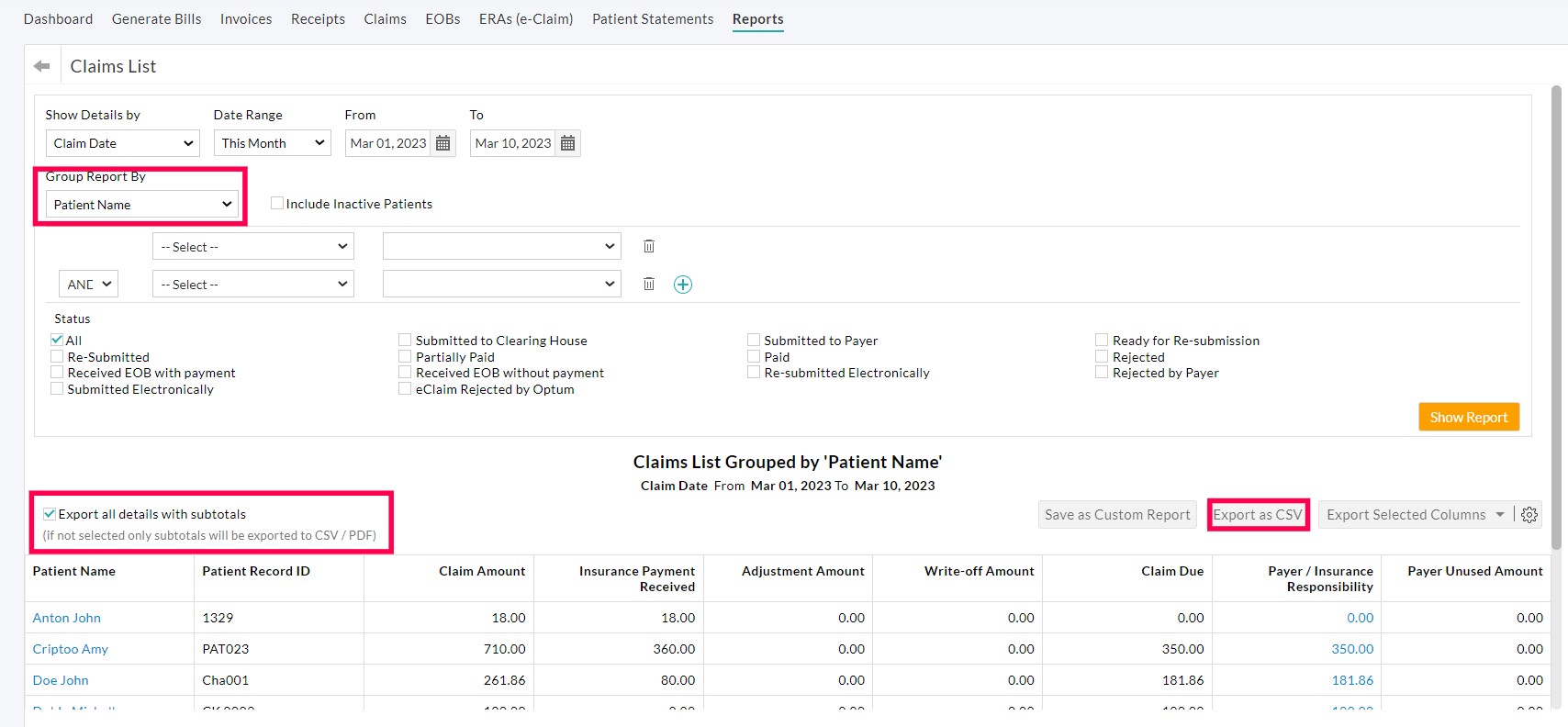Screen dimensions: 1568x727
Task: Go to the Patient Statements tab
Action: [653, 19]
